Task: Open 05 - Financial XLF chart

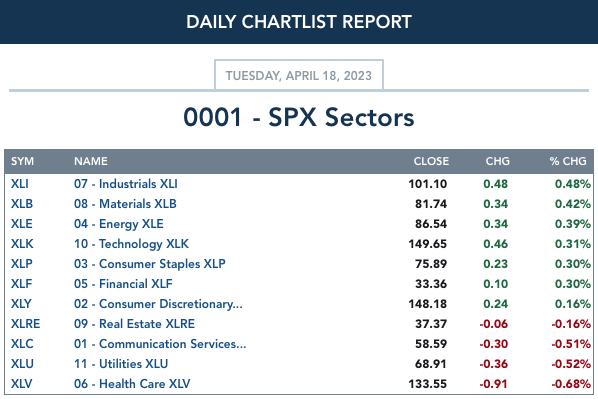Action: pyautogui.click(x=123, y=283)
